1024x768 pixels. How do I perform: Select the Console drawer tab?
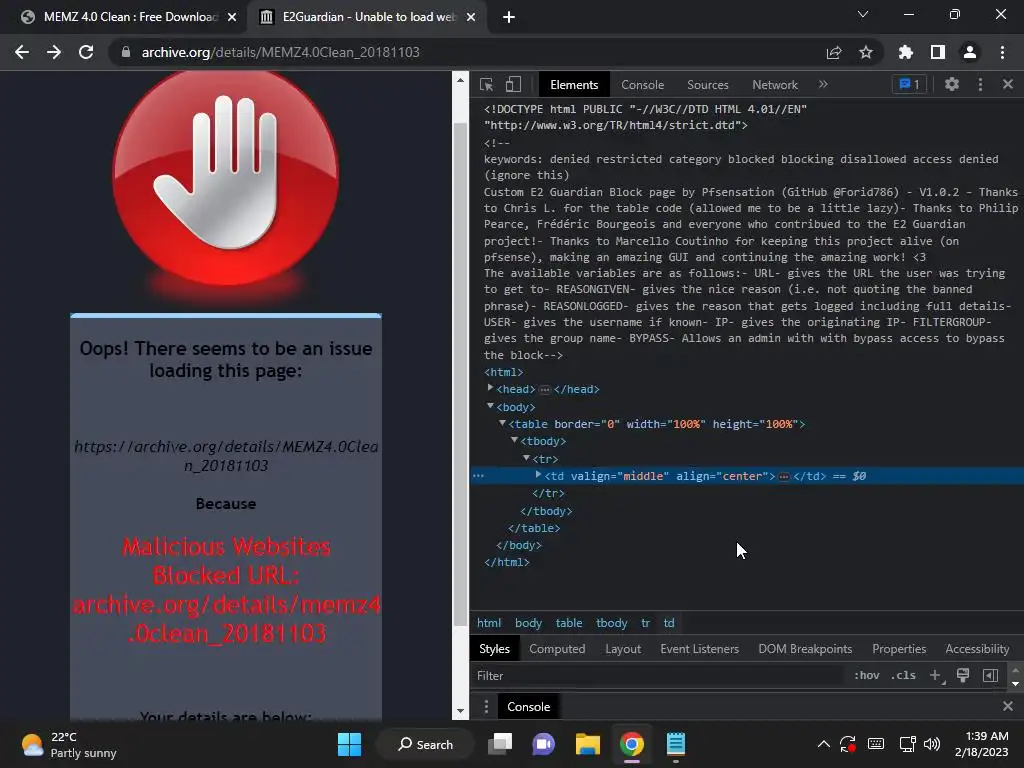[528, 707]
